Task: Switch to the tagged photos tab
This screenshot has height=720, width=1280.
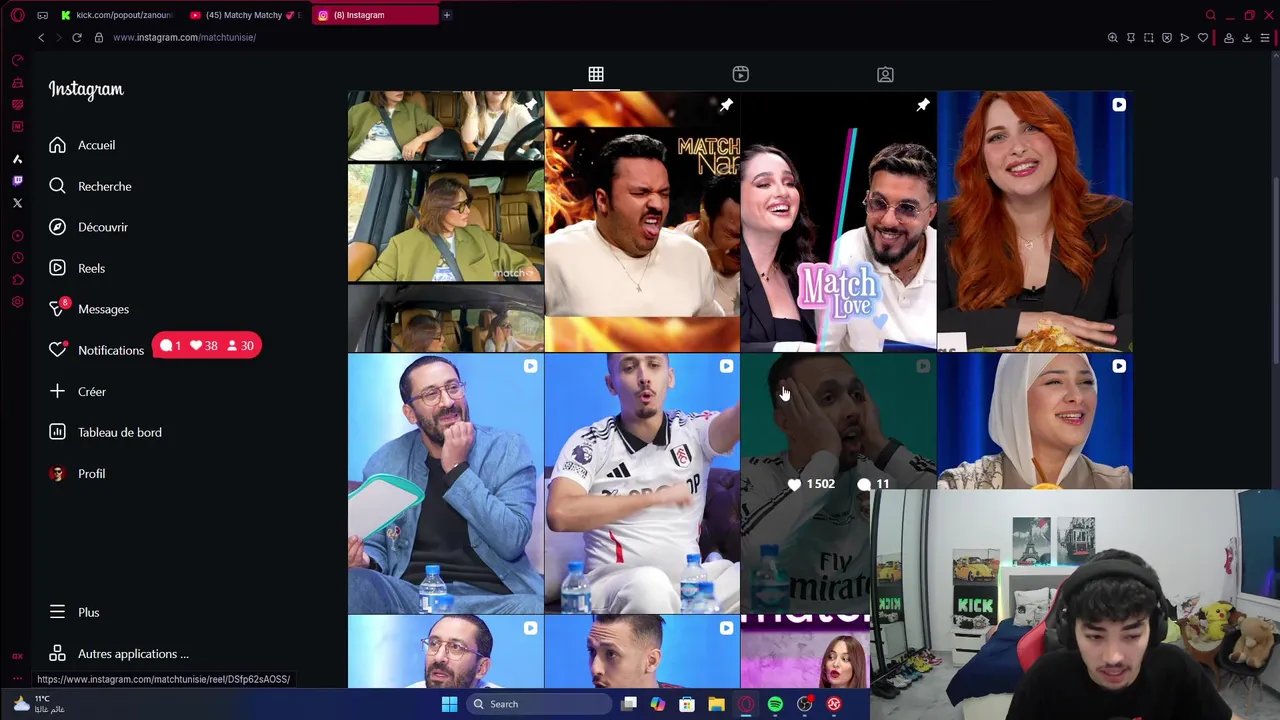Action: (x=885, y=74)
